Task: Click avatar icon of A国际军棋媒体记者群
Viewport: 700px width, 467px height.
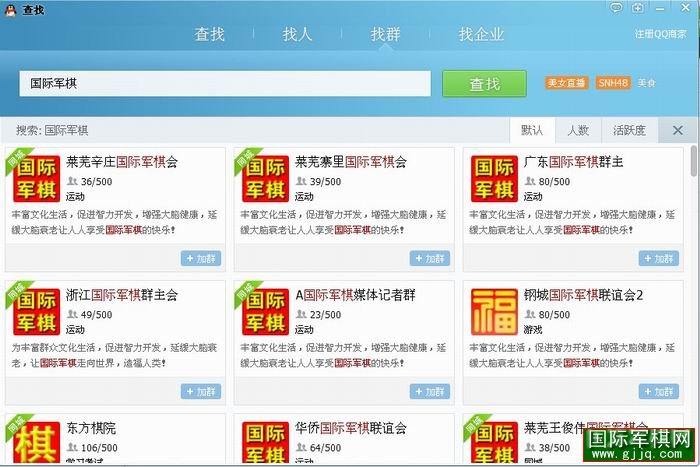Action: tap(266, 310)
